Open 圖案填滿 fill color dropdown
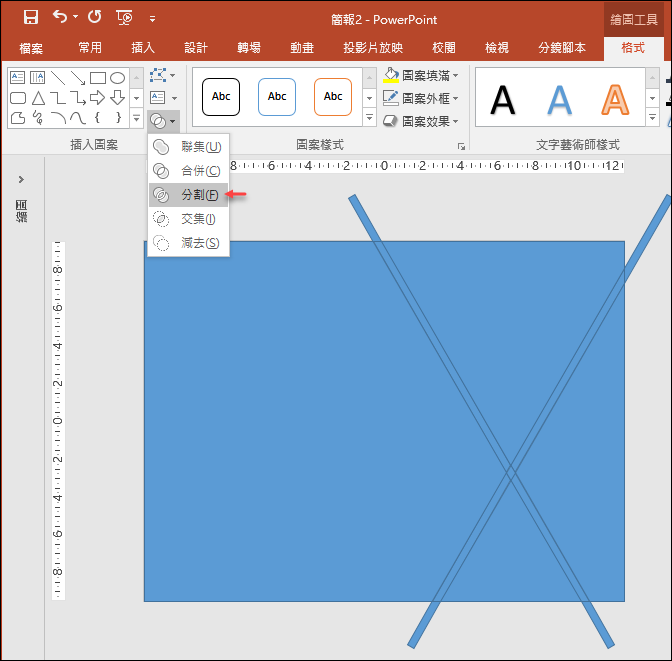672x661 pixels. 421,75
